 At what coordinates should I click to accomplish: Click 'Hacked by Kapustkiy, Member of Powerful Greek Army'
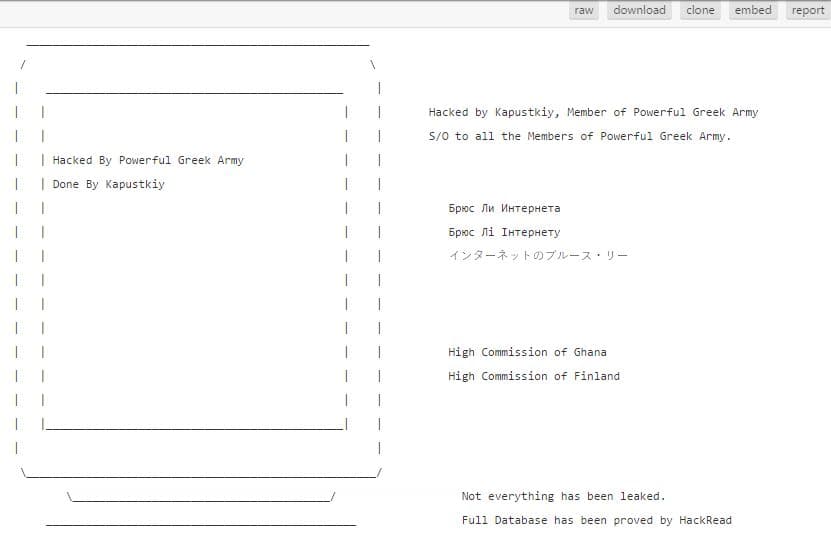click(x=593, y=112)
